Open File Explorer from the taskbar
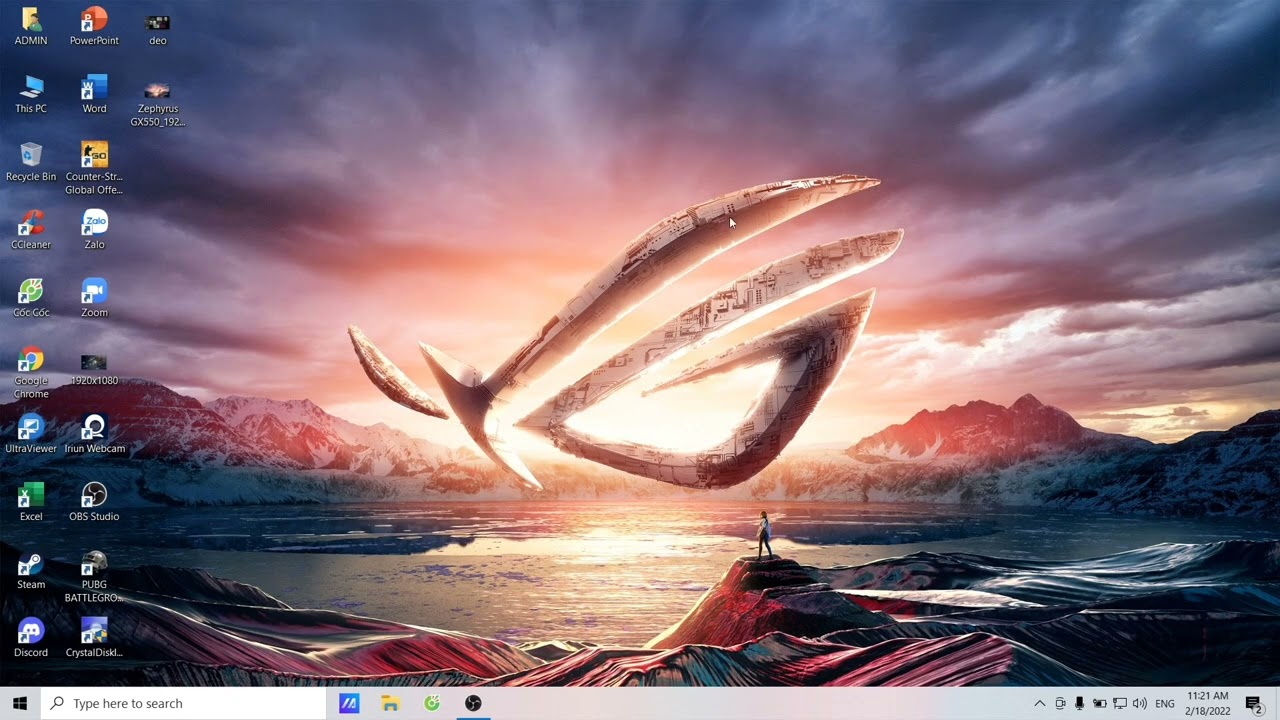Viewport: 1280px width, 720px height. tap(390, 704)
